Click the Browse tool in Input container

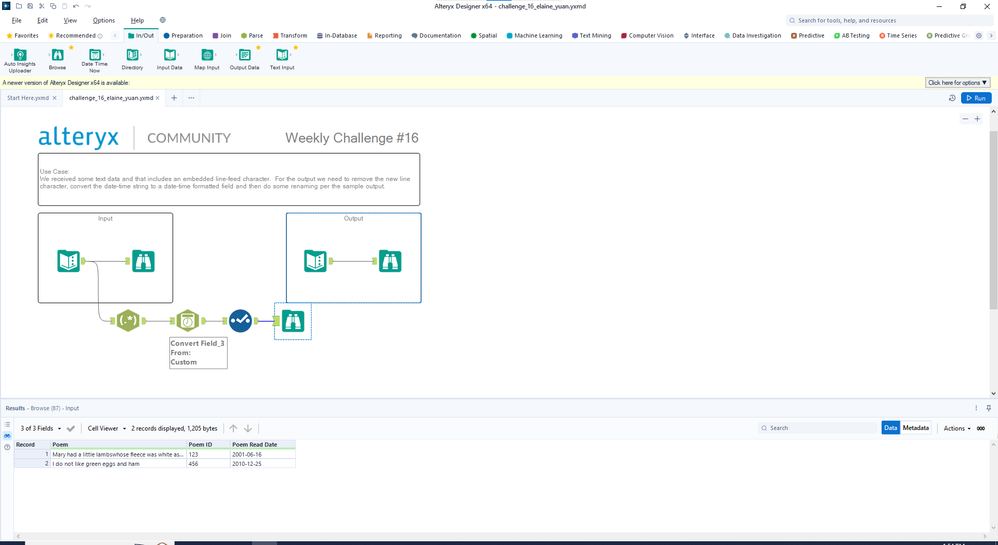143,261
